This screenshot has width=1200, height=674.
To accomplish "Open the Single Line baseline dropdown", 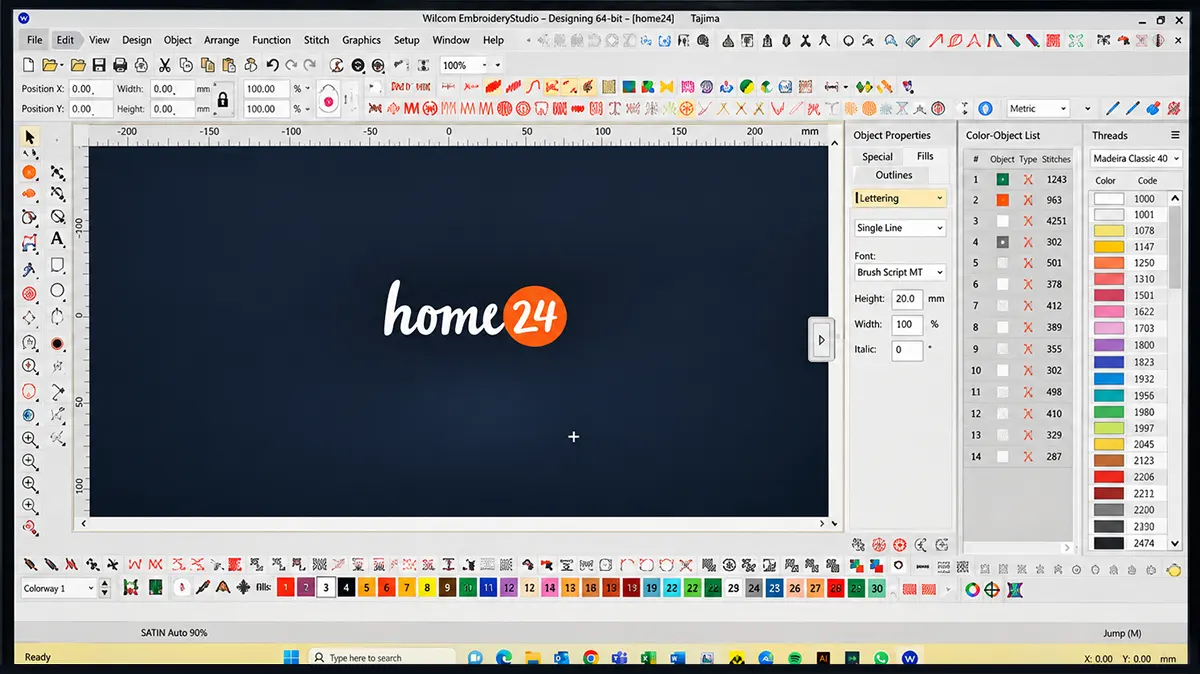I will 899,228.
